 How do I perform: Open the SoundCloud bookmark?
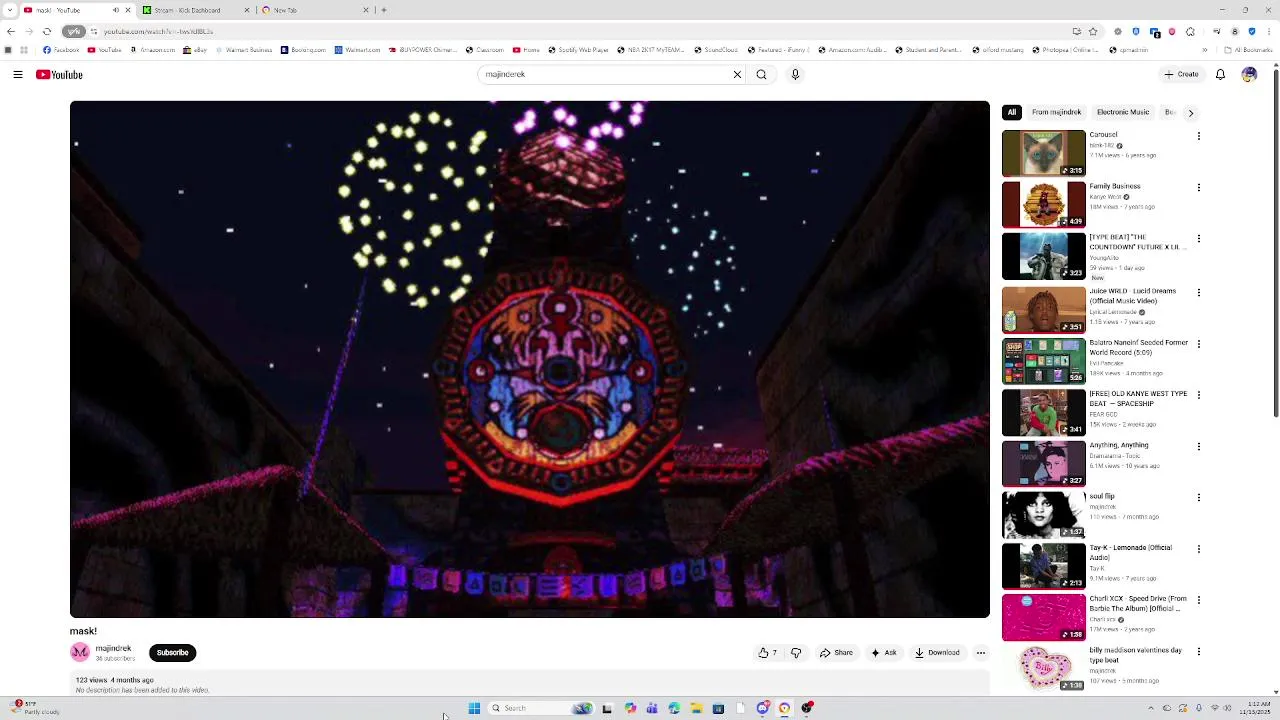click(x=715, y=50)
